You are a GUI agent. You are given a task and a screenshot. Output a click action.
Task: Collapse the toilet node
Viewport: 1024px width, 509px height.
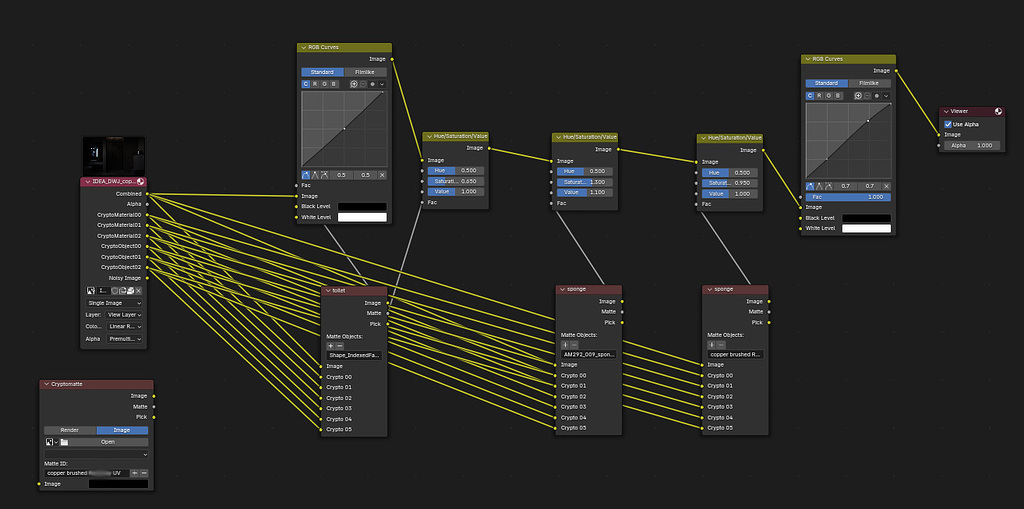[x=328, y=290]
